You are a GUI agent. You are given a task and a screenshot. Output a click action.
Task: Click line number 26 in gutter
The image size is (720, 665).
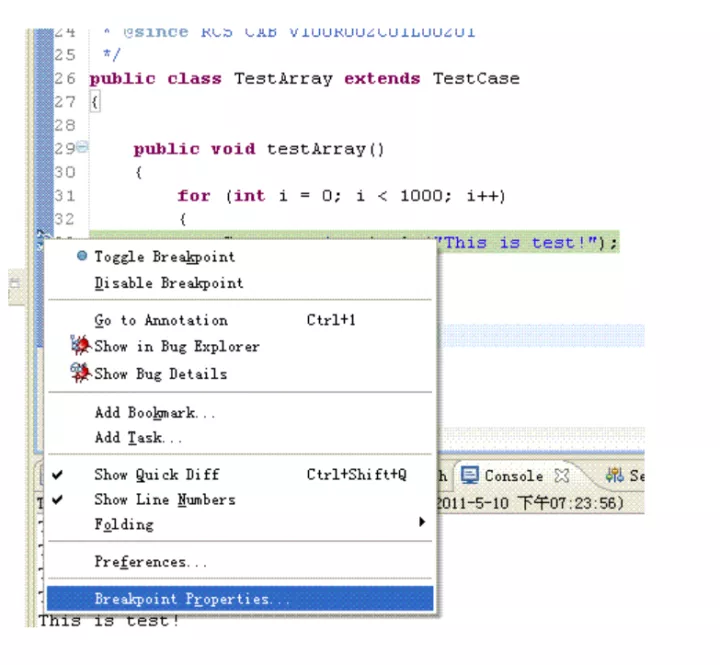coord(65,79)
